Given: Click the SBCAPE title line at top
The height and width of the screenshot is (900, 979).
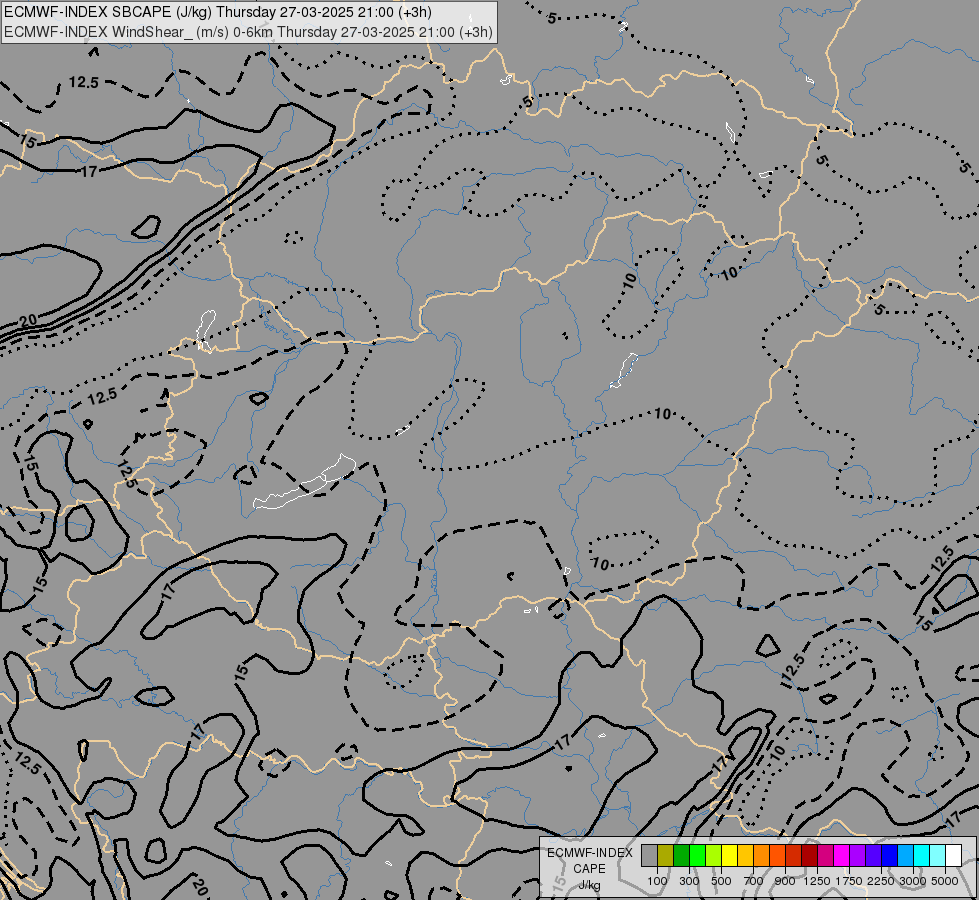Looking at the screenshot, I should (218, 12).
